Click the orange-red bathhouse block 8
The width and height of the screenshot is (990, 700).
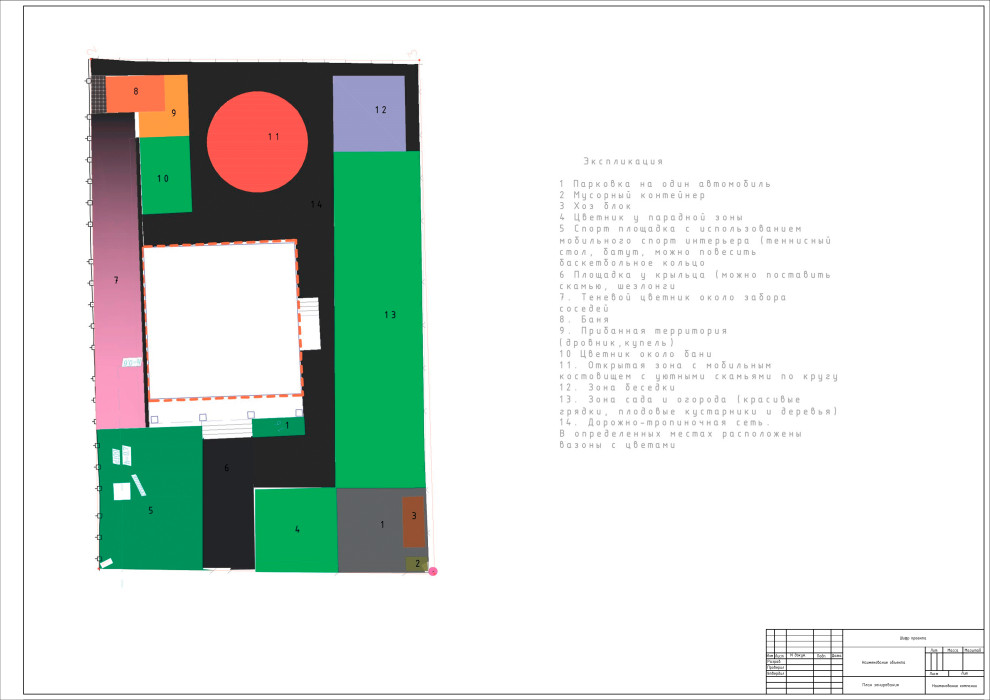click(x=135, y=94)
